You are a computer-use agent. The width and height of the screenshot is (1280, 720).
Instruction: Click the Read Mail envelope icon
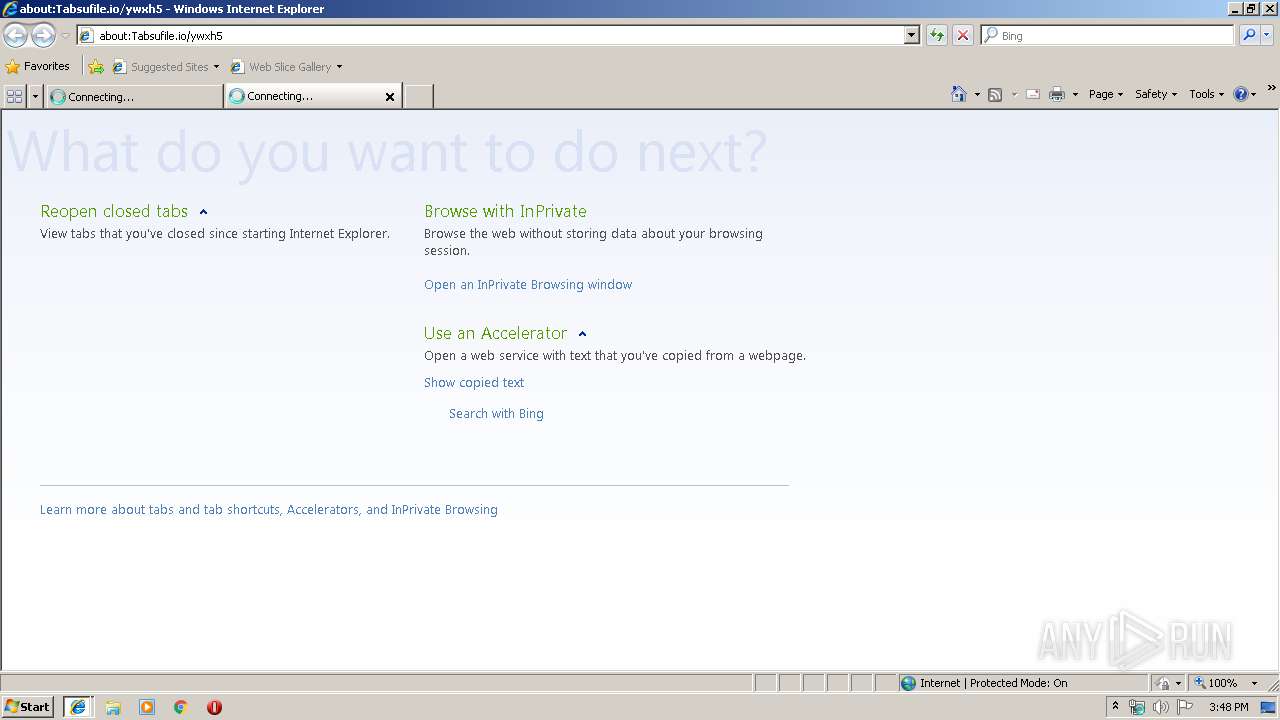pyautogui.click(x=1033, y=94)
